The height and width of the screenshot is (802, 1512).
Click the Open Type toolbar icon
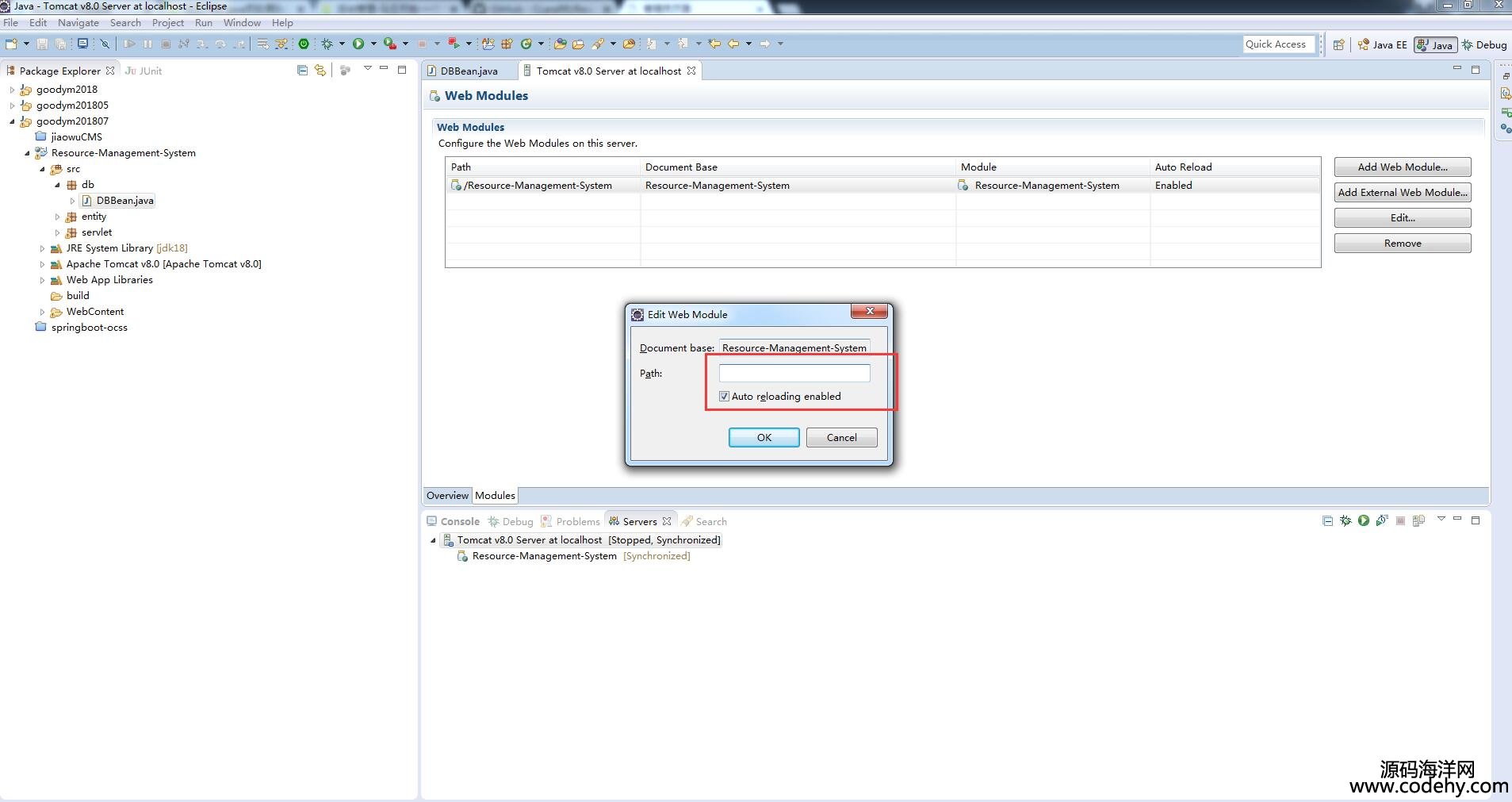click(x=560, y=44)
